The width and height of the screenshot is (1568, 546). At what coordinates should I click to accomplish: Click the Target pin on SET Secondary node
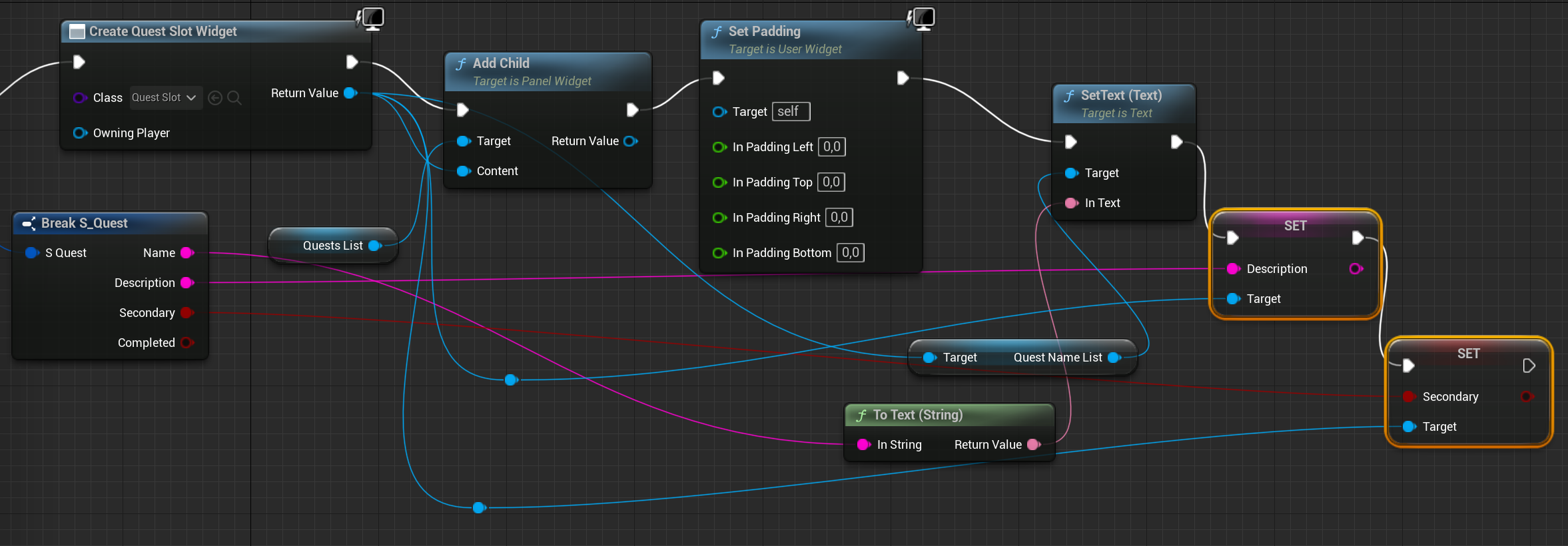point(1409,427)
